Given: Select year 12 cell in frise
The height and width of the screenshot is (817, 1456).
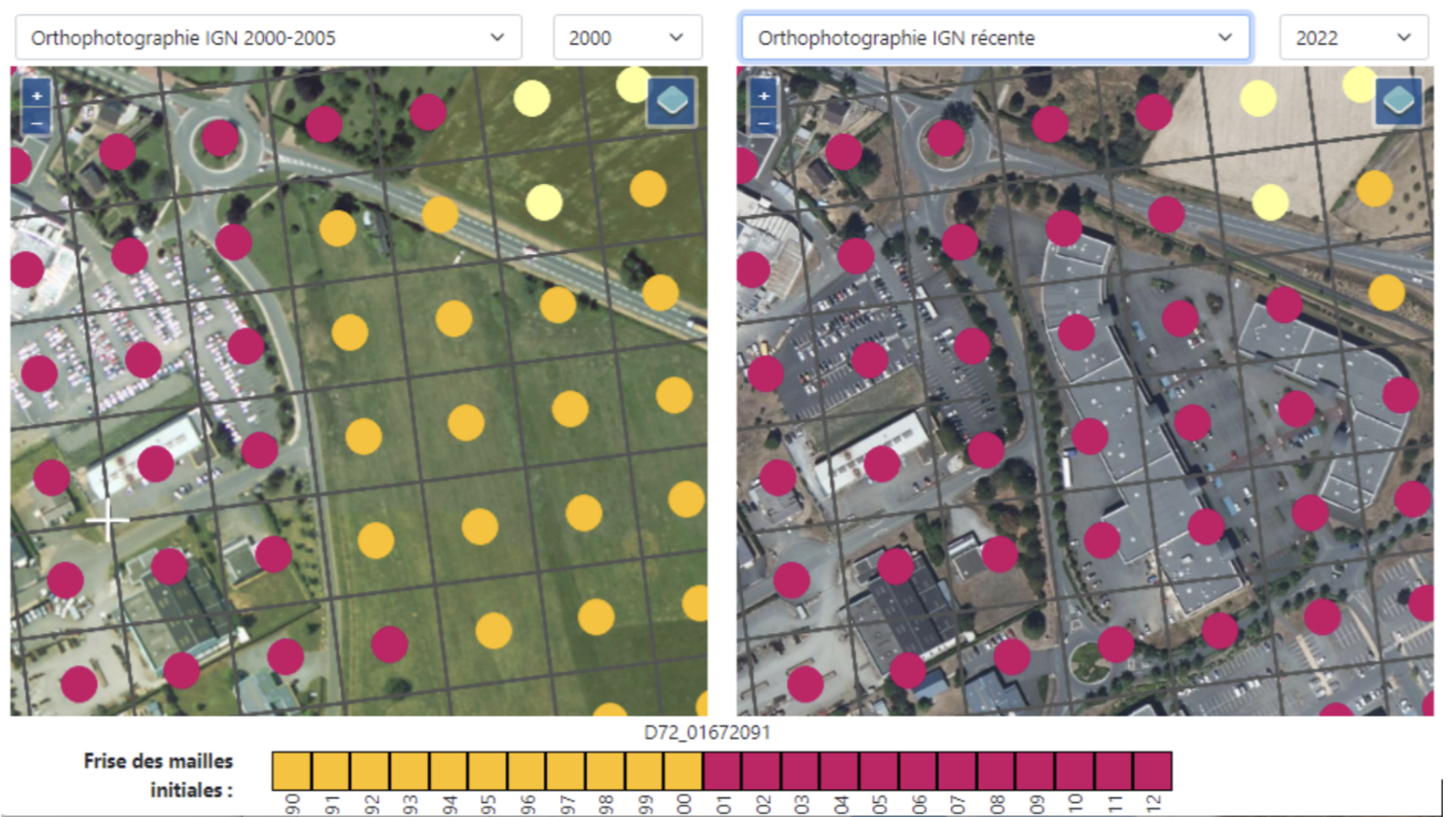Looking at the screenshot, I should (1153, 771).
